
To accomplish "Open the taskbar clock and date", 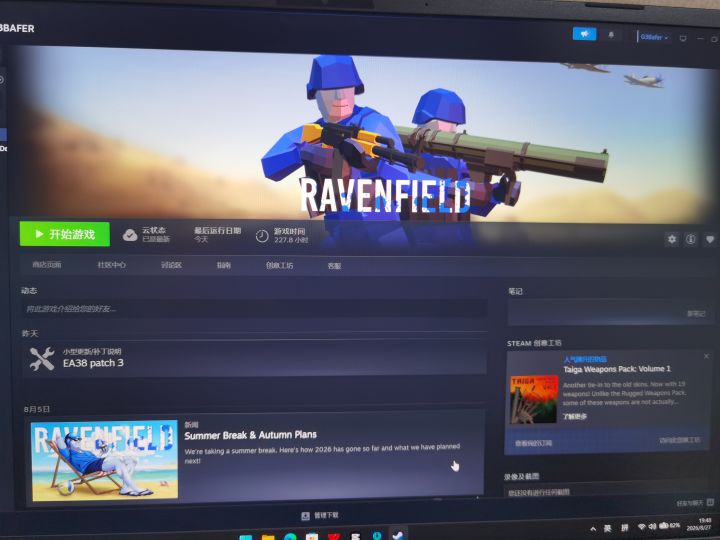I will [701, 524].
